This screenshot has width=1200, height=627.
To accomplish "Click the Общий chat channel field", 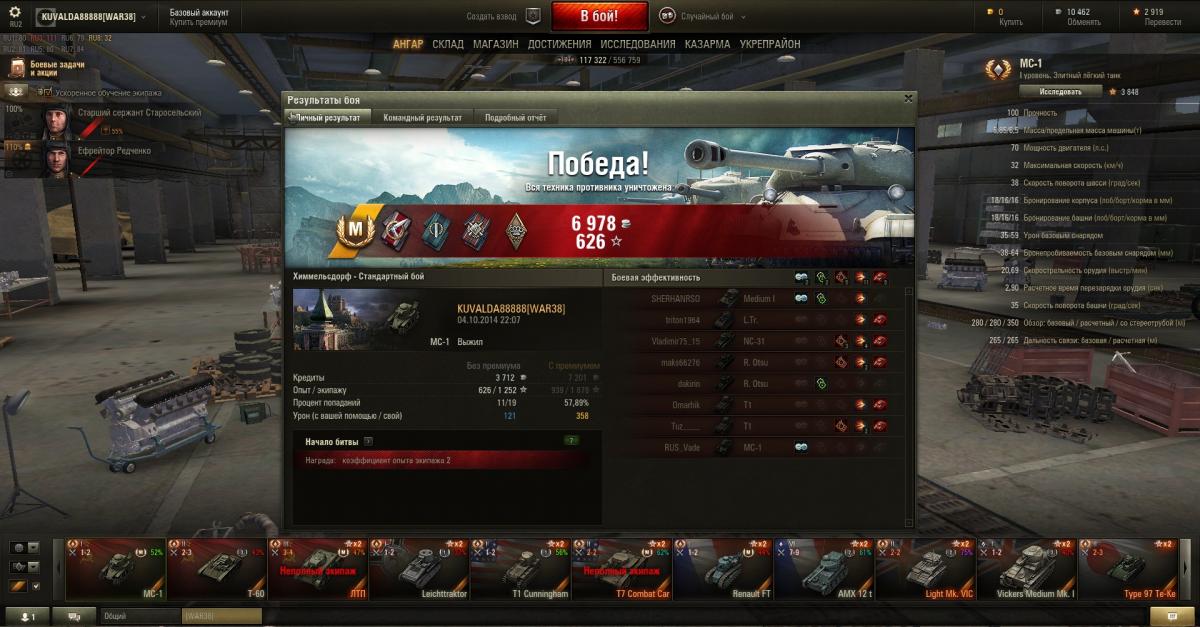I will click(140, 617).
